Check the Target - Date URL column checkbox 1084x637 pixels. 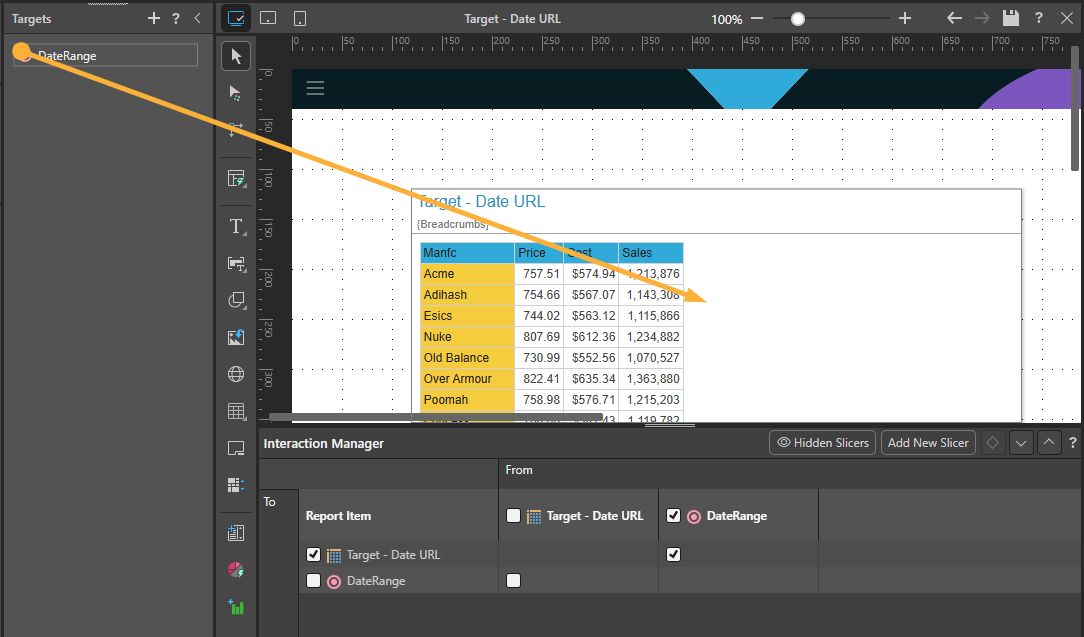(x=513, y=516)
